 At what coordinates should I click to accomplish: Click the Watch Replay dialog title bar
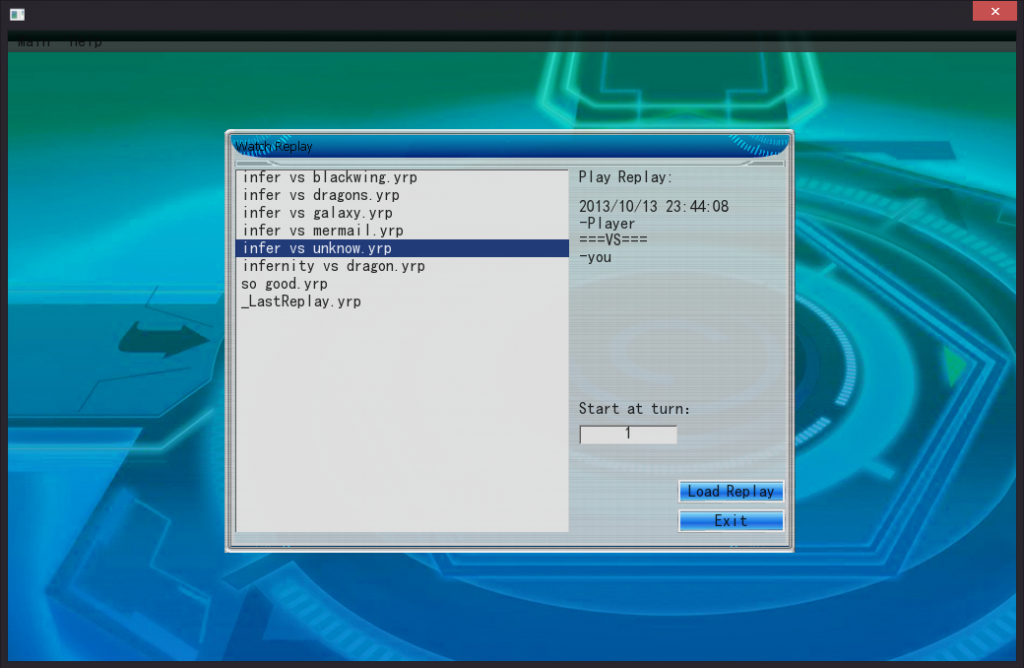coord(510,146)
